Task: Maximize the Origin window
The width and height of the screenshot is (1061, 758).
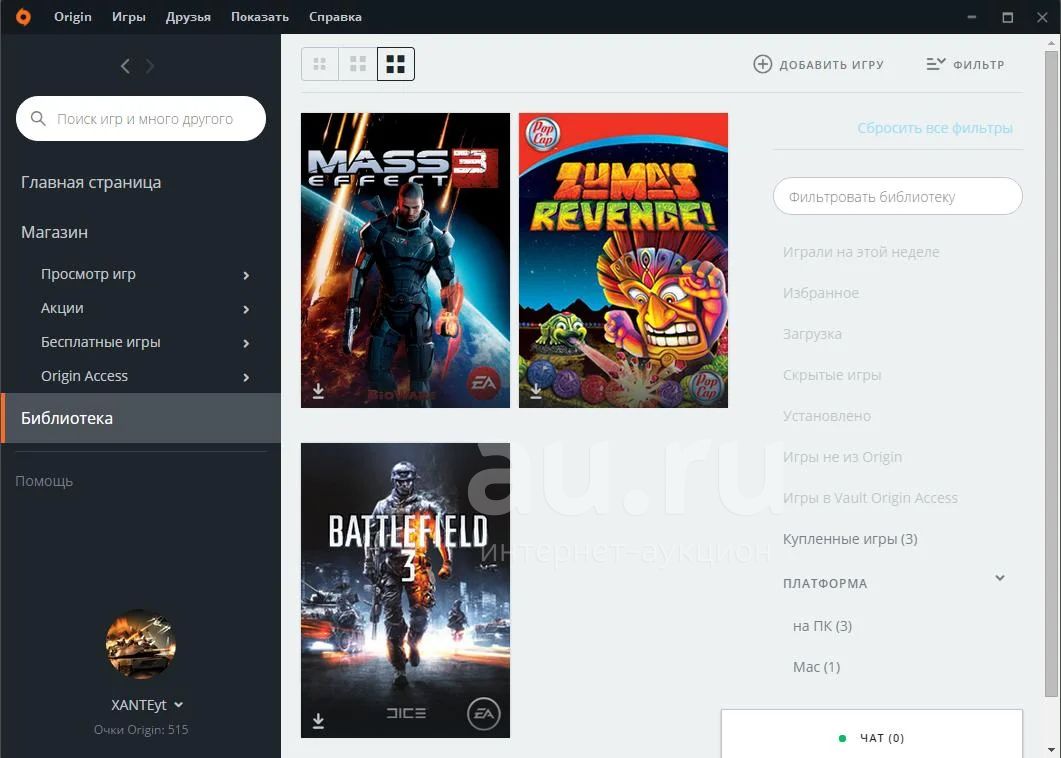Action: pyautogui.click(x=1008, y=17)
